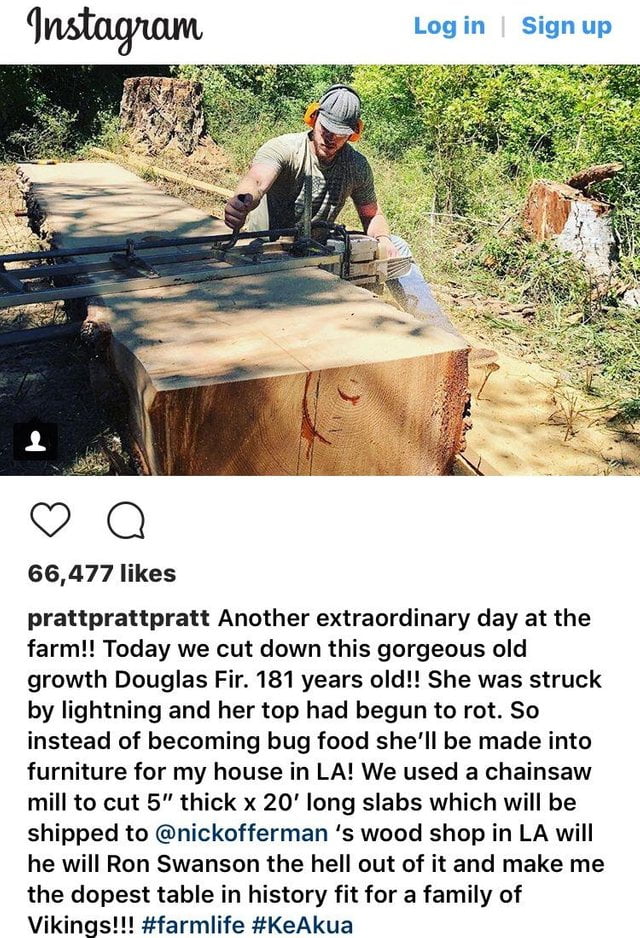
Task: View the 66,477 likes list
Action: (x=101, y=573)
